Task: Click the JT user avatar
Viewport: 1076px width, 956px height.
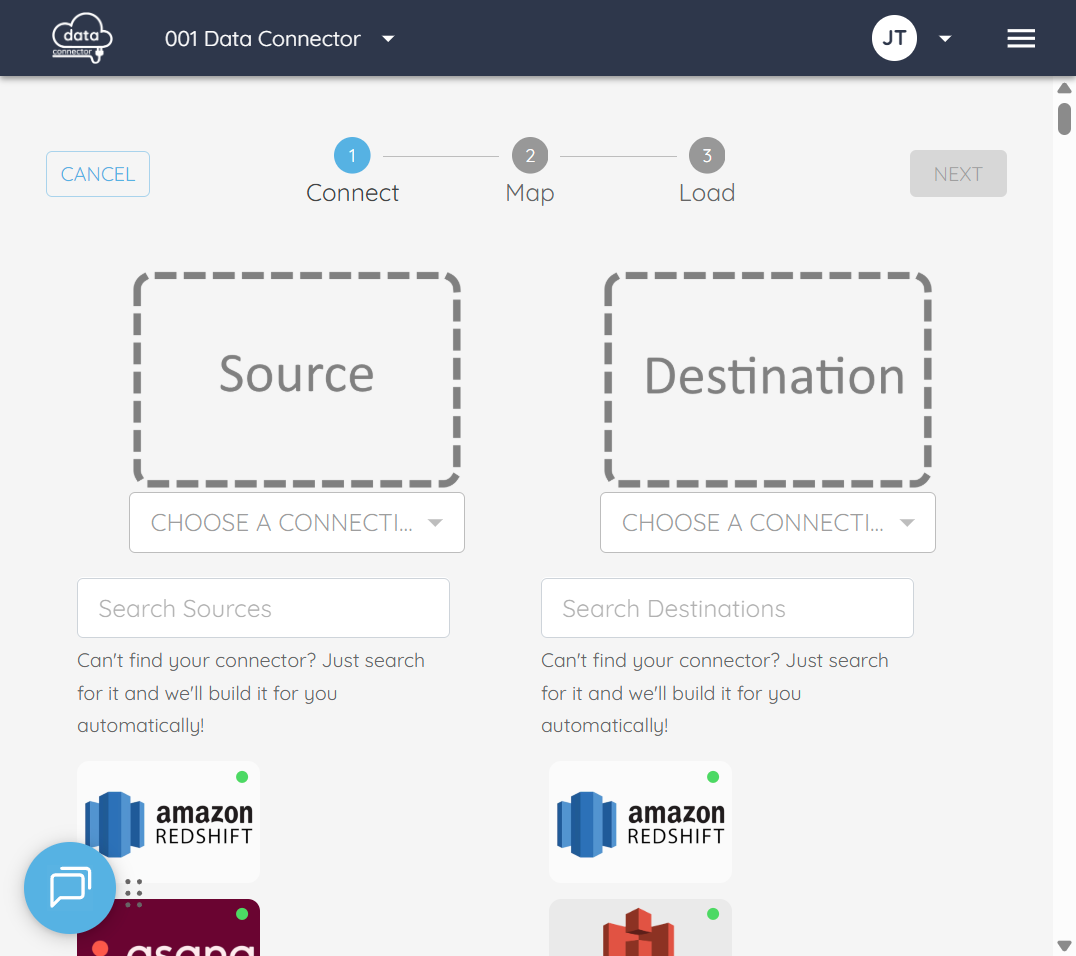Action: pyautogui.click(x=894, y=38)
